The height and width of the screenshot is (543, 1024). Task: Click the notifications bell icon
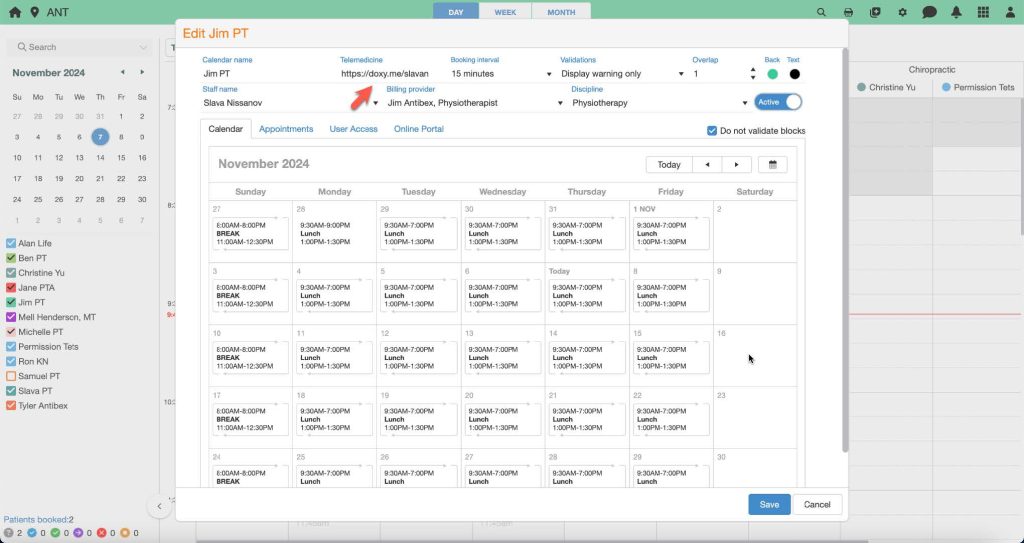(x=956, y=12)
